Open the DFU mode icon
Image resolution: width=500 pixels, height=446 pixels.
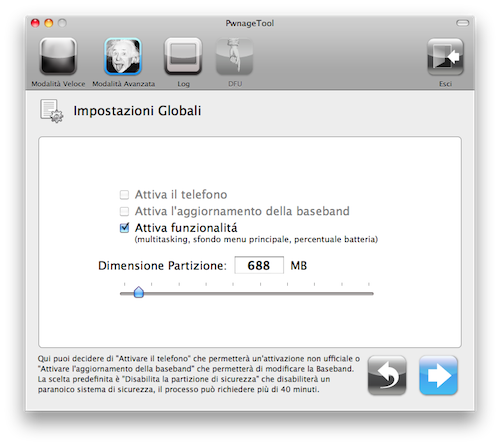[x=235, y=56]
